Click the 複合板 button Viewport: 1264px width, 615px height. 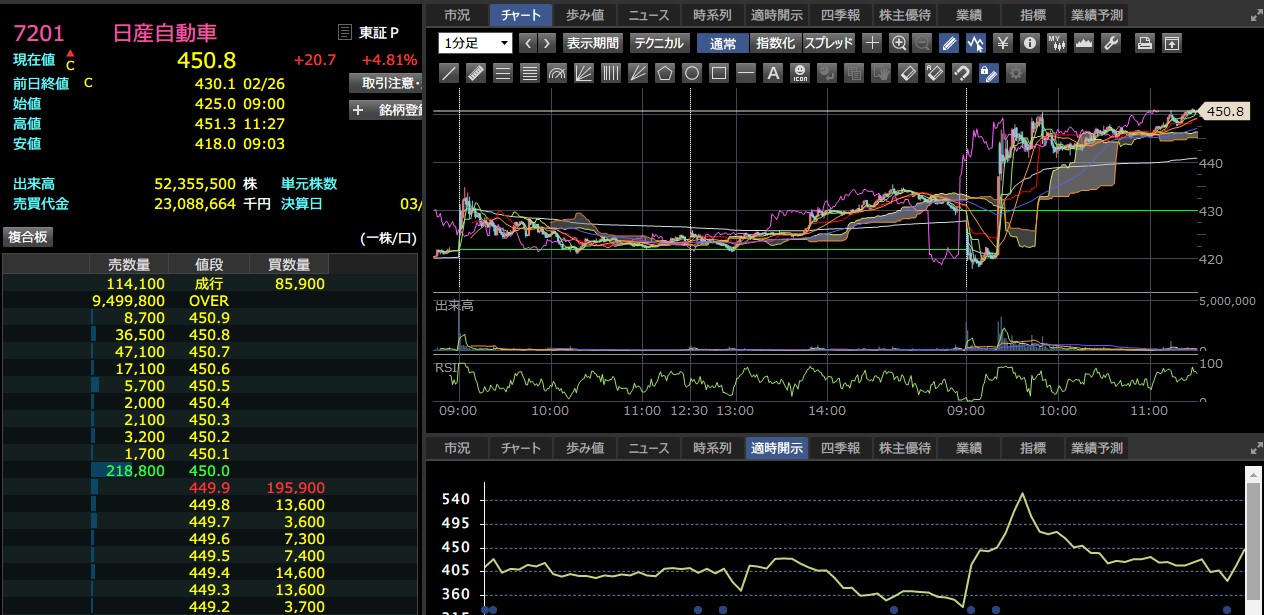click(x=28, y=237)
